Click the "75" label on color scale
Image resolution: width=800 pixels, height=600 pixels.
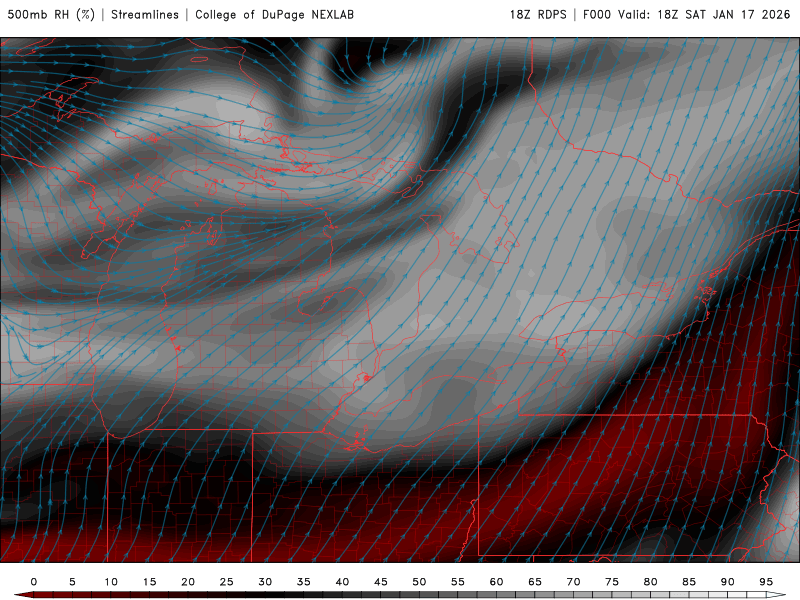point(612,582)
